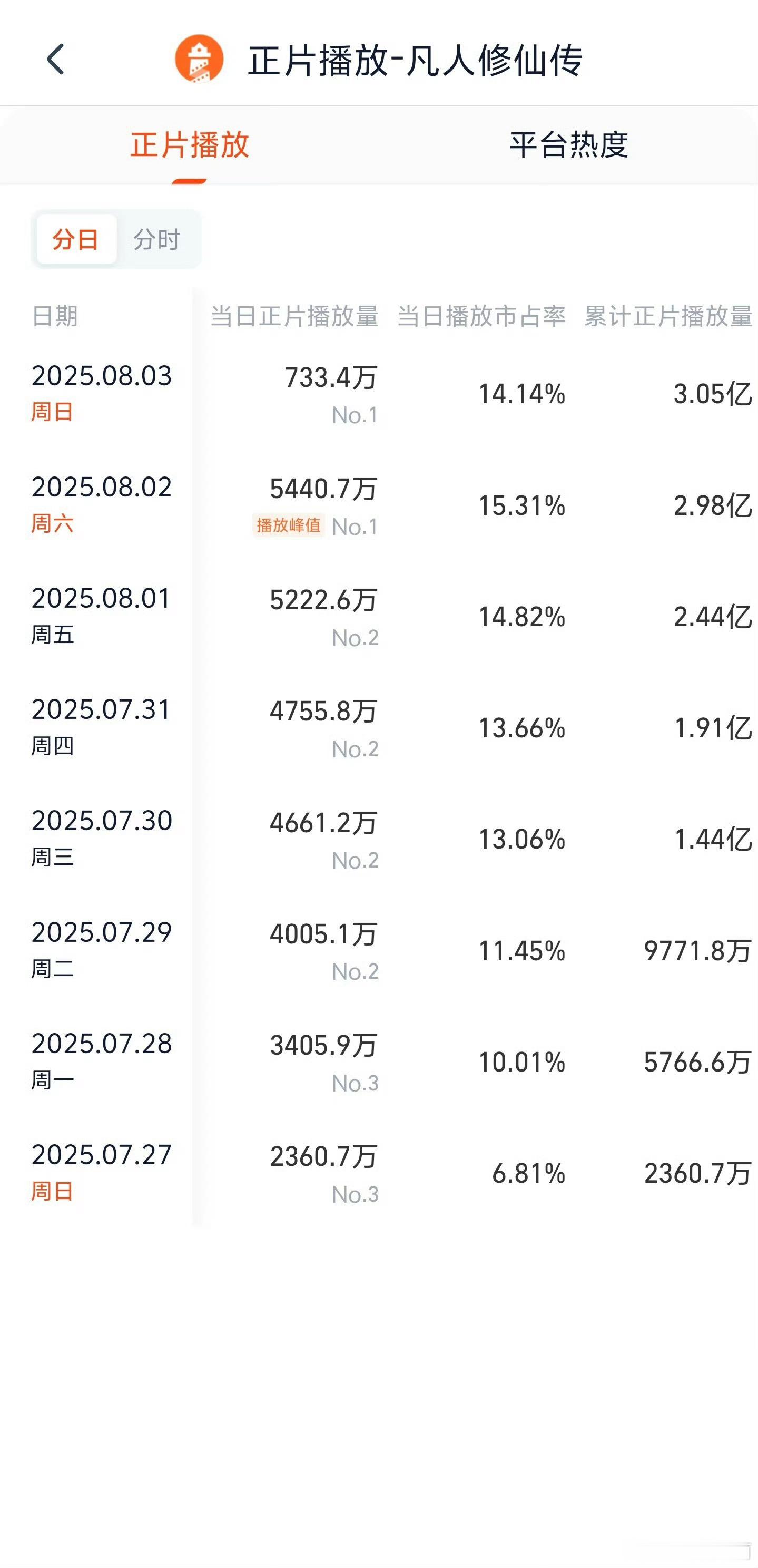
Task: Switch to the 正片播放 tab
Action: 190,145
